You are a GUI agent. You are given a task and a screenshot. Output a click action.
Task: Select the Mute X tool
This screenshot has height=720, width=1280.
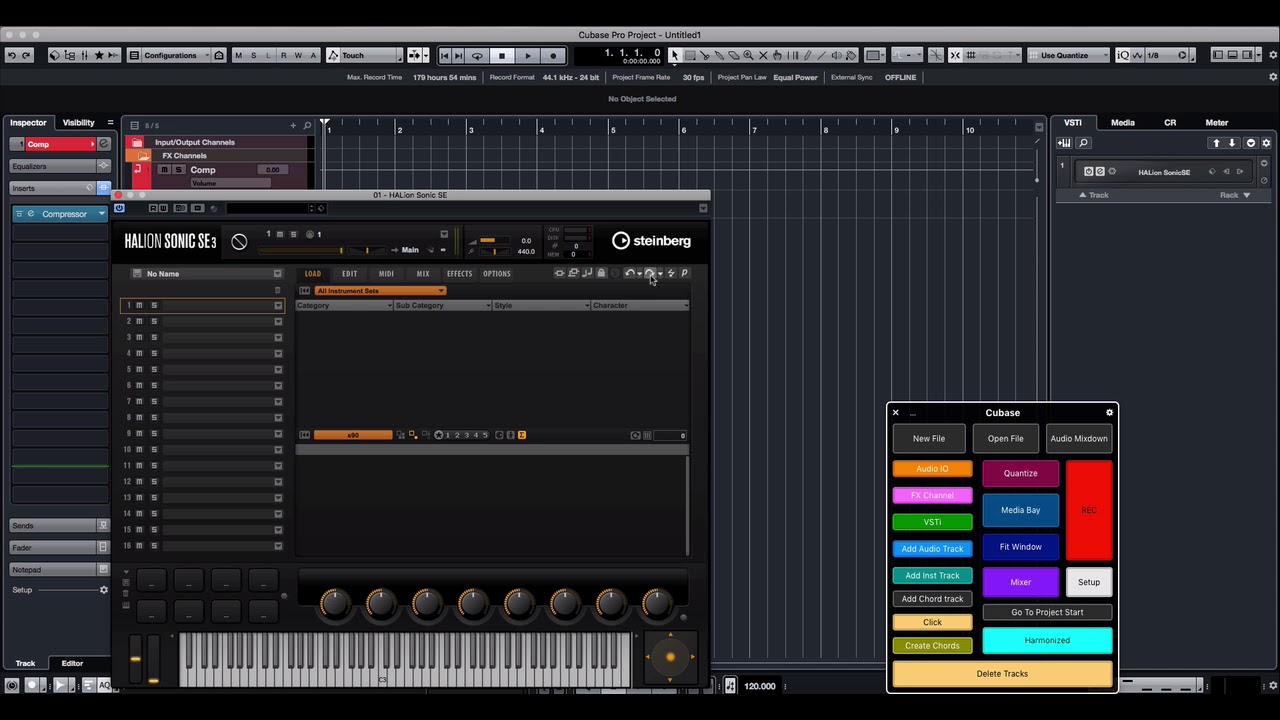pyautogui.click(x=763, y=55)
